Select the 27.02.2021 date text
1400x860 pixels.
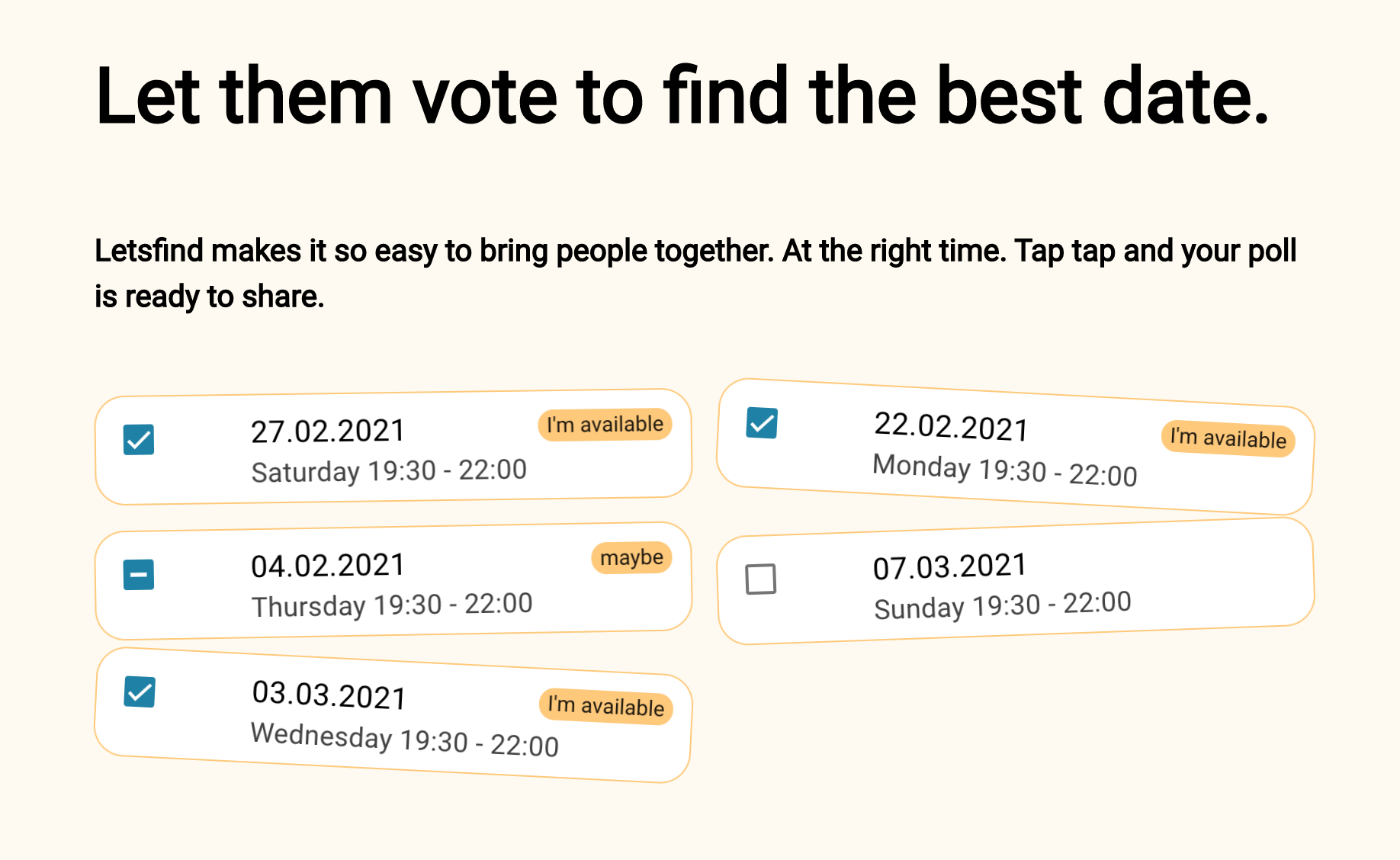(328, 432)
